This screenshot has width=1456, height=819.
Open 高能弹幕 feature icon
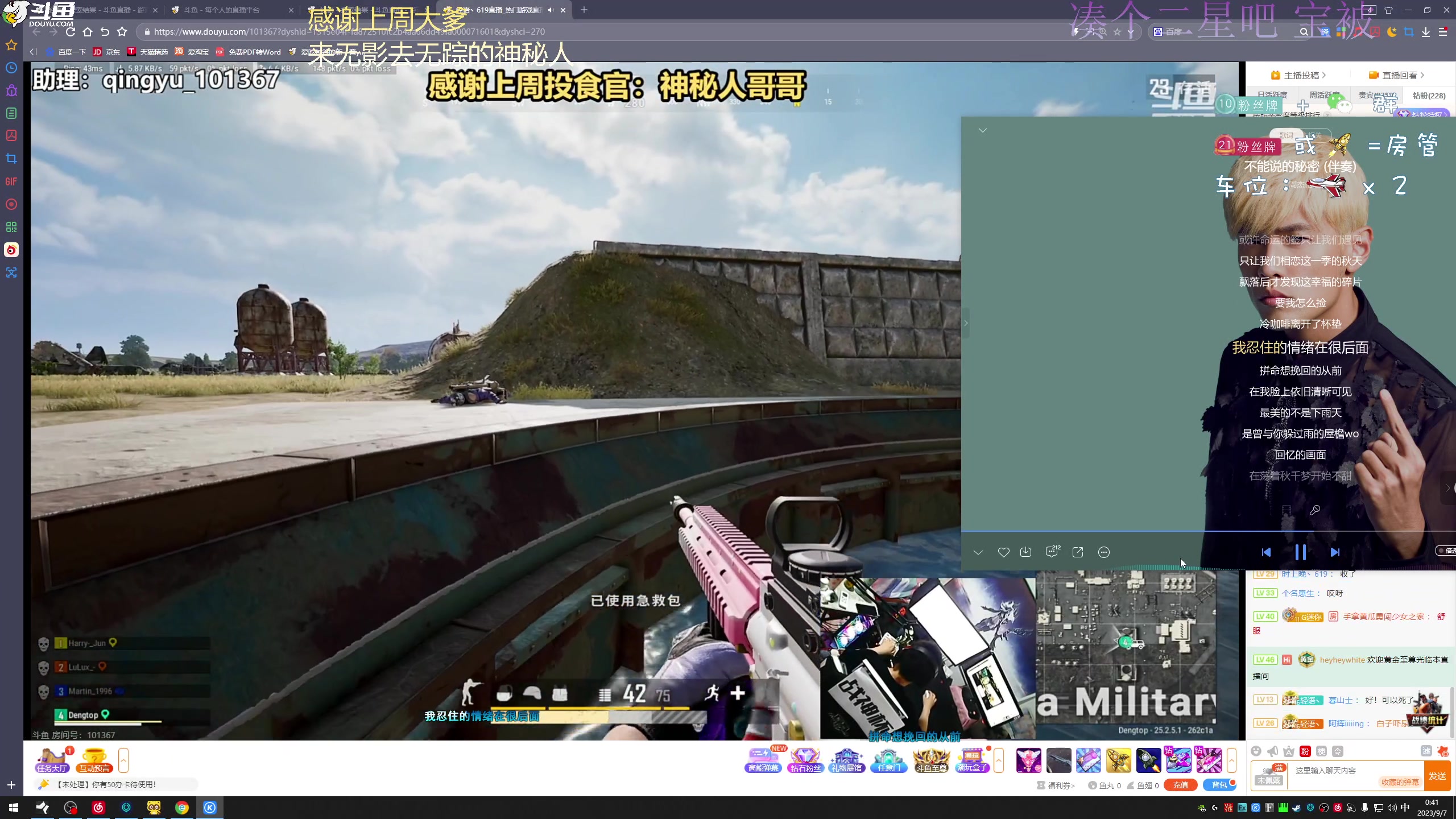[x=763, y=760]
